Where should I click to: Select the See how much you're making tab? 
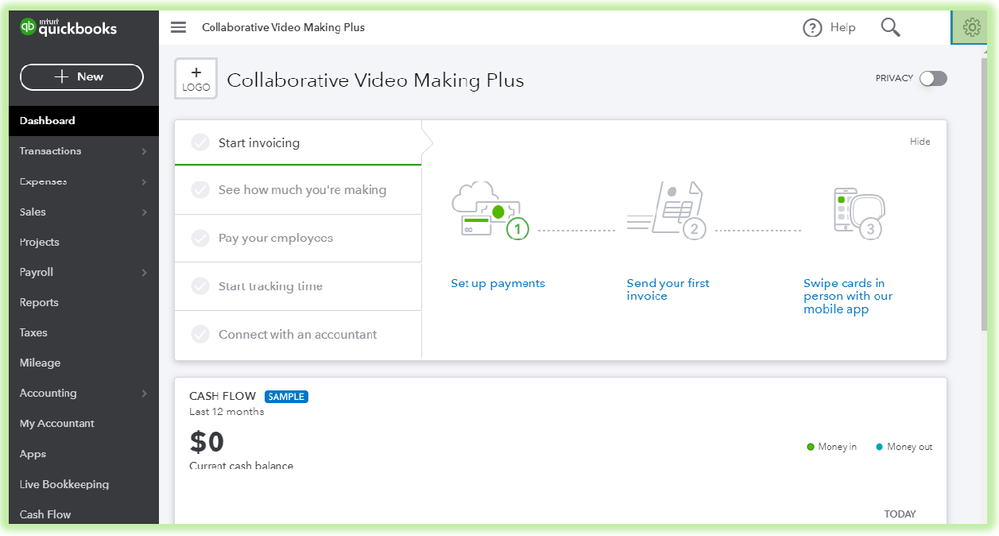[298, 190]
